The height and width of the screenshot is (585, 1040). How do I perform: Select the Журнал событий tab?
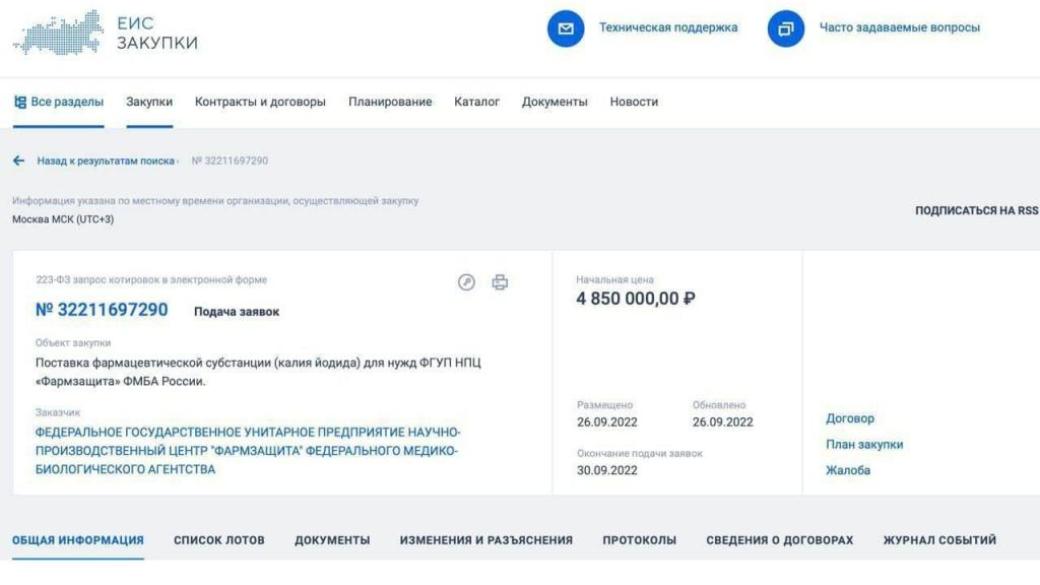(x=939, y=541)
